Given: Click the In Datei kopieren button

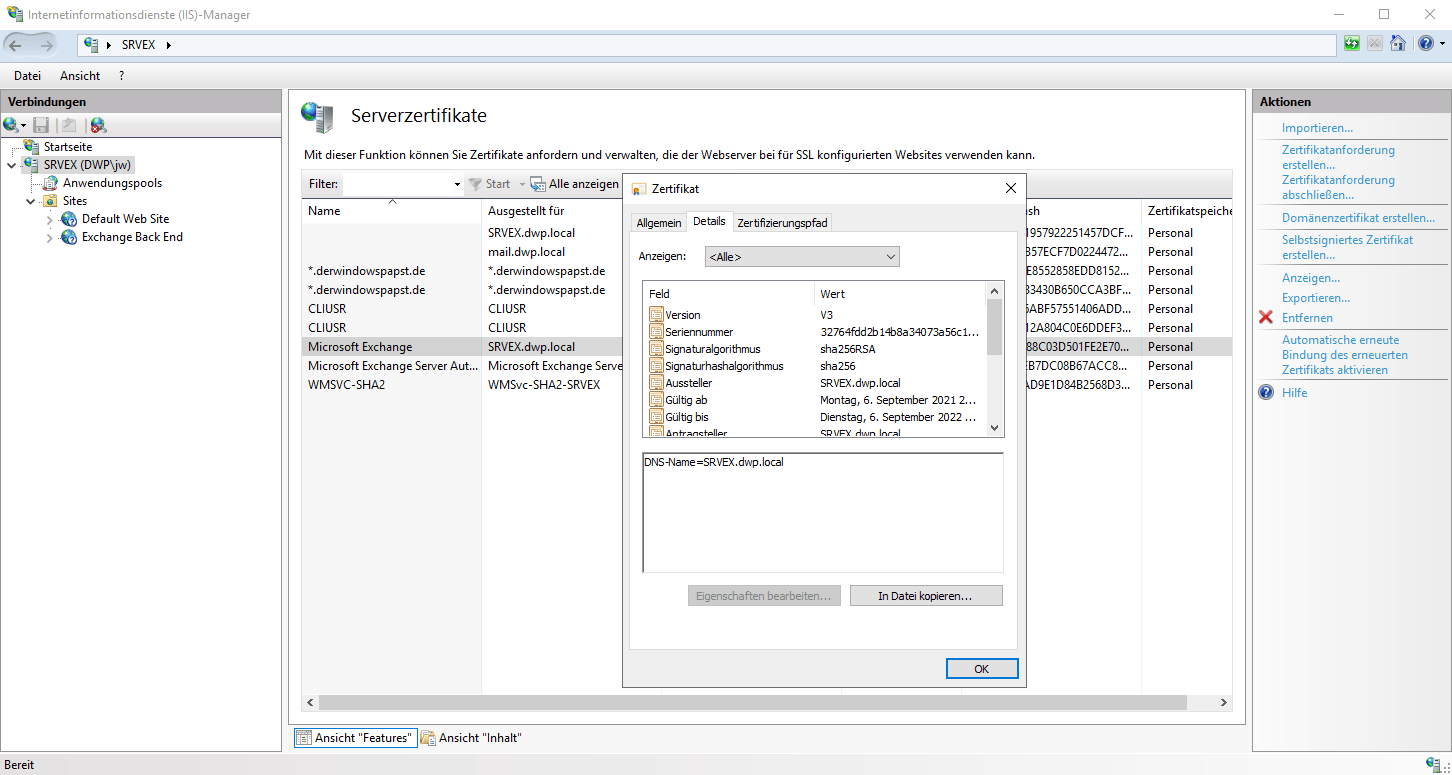Looking at the screenshot, I should [925, 596].
